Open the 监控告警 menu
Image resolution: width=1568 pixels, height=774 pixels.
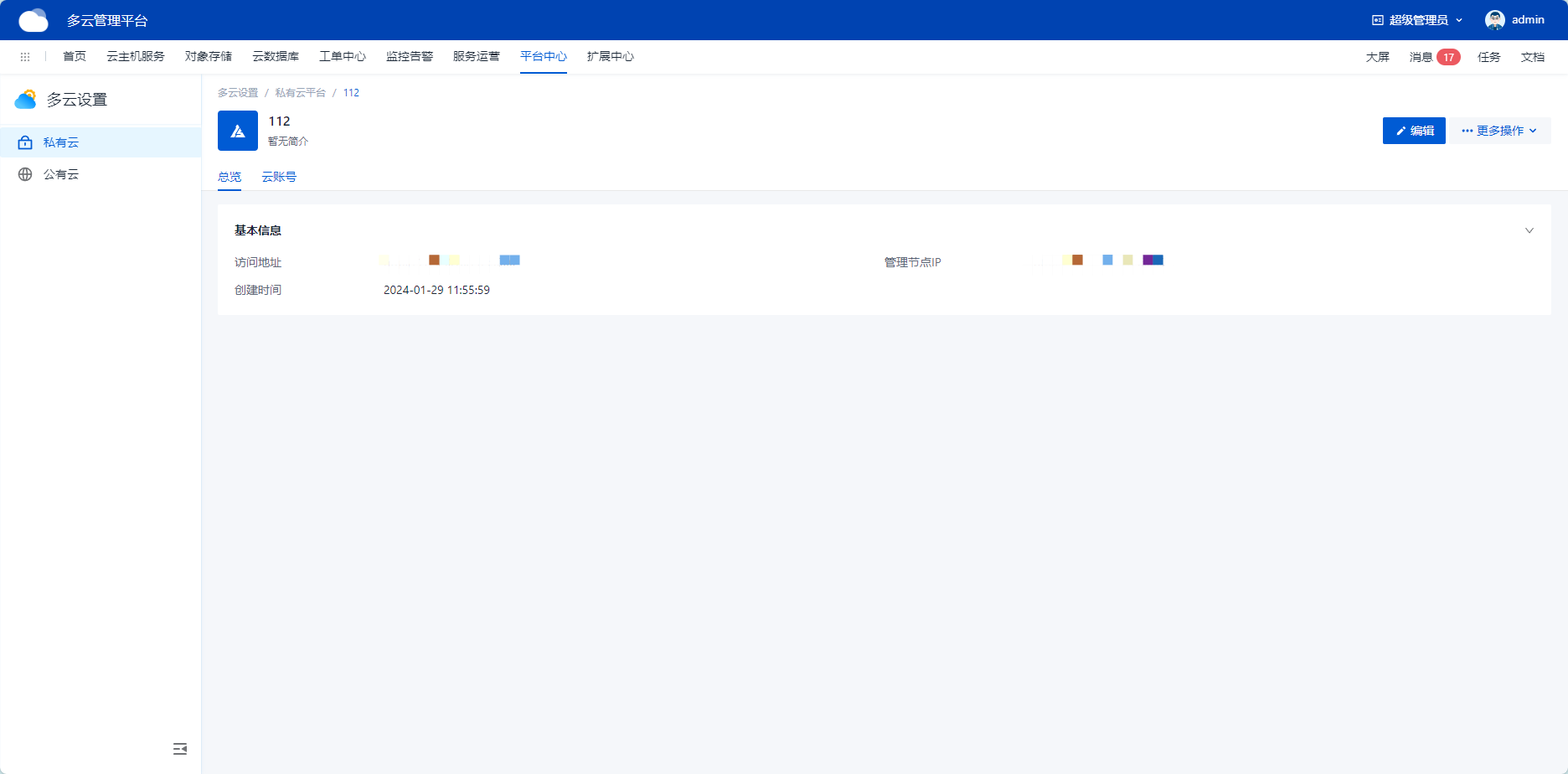click(x=410, y=56)
